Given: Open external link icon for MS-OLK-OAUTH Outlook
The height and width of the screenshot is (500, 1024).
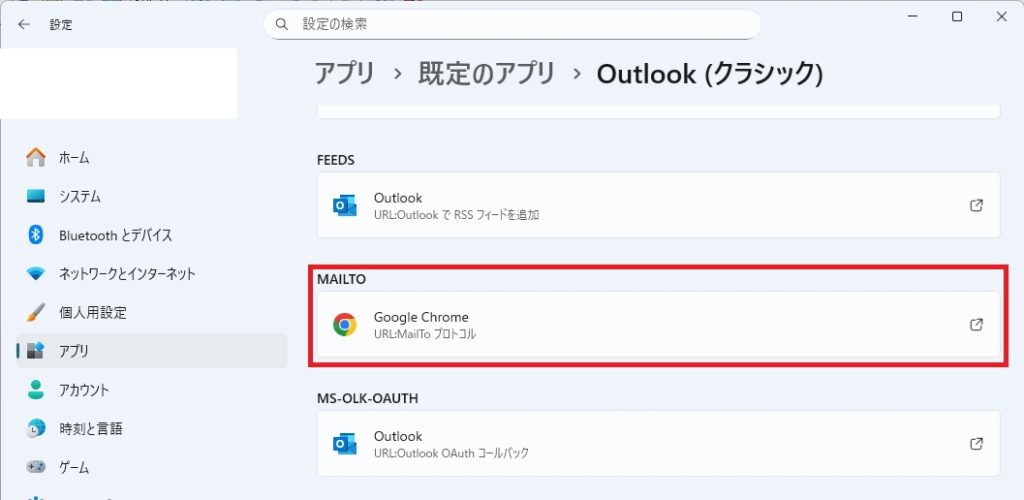Looking at the screenshot, I should (x=976, y=444).
